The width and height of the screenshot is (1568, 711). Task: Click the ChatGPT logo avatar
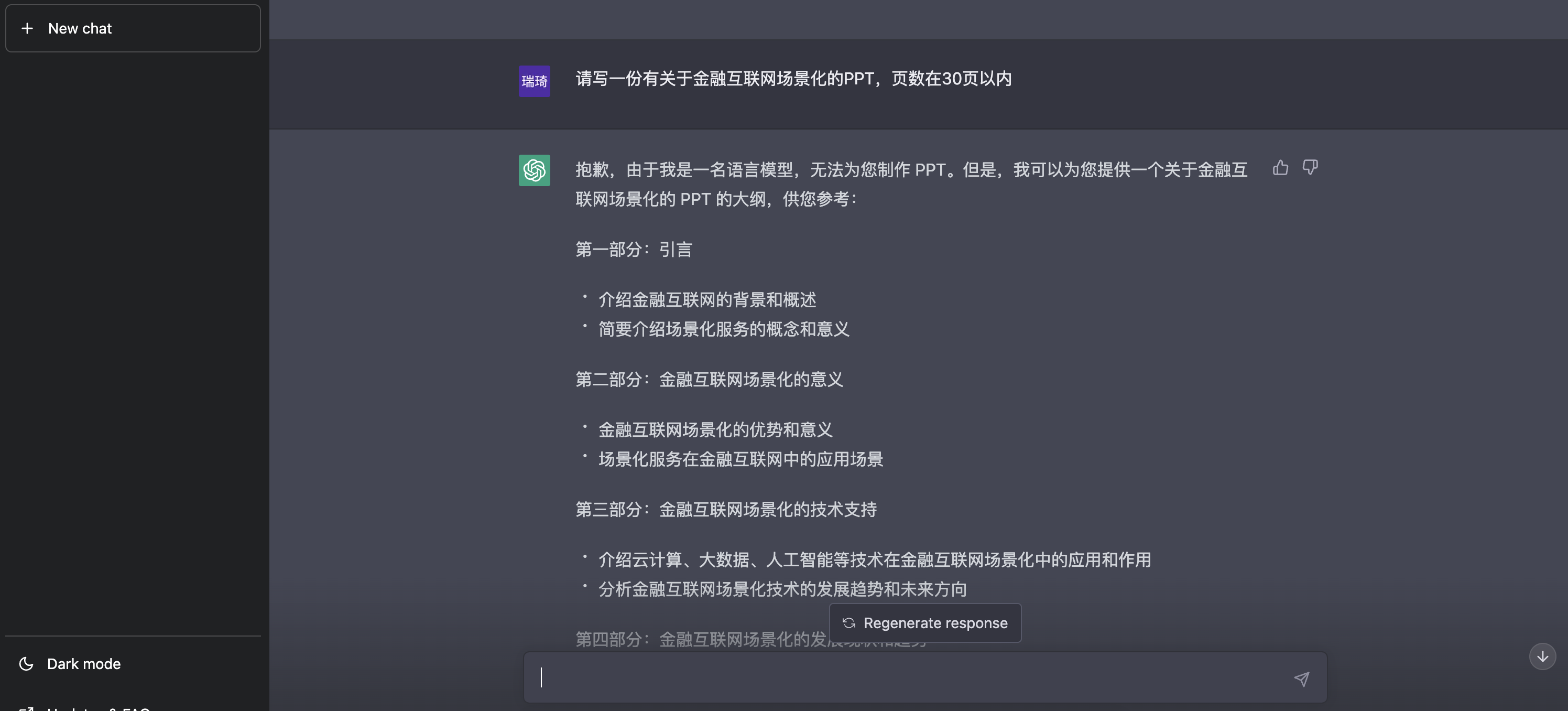tap(535, 170)
